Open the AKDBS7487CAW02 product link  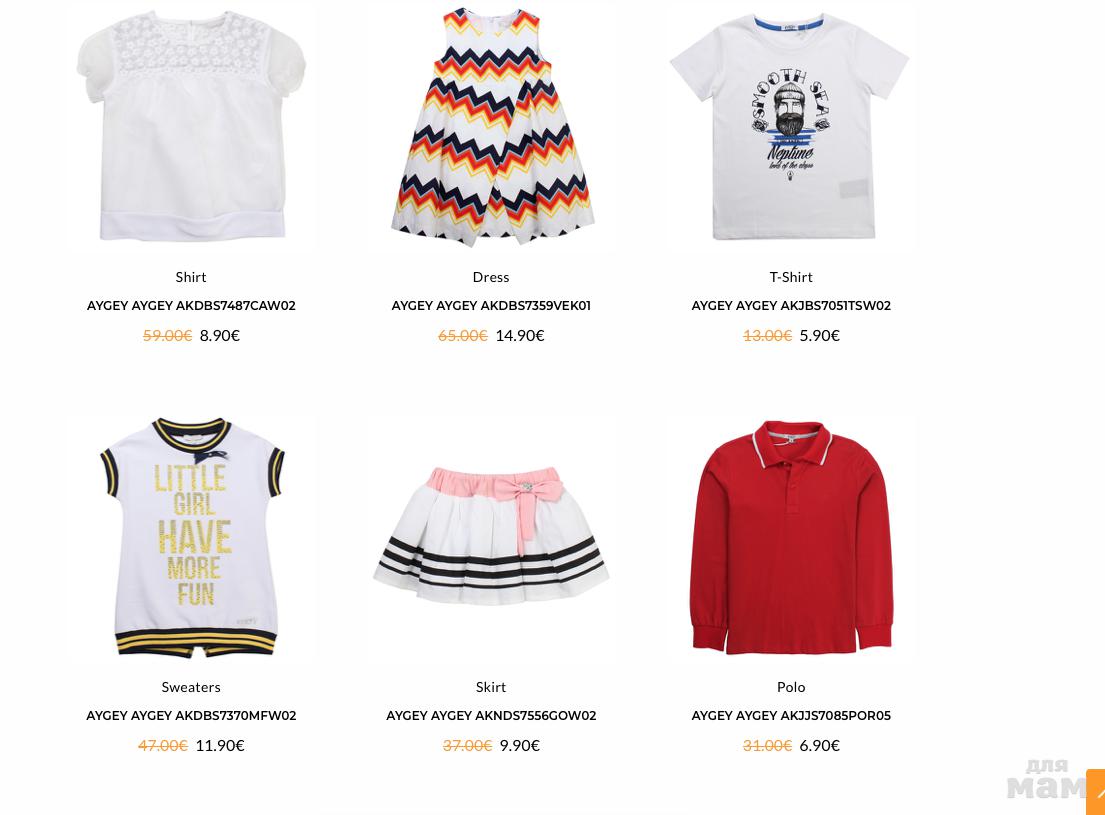pos(191,305)
